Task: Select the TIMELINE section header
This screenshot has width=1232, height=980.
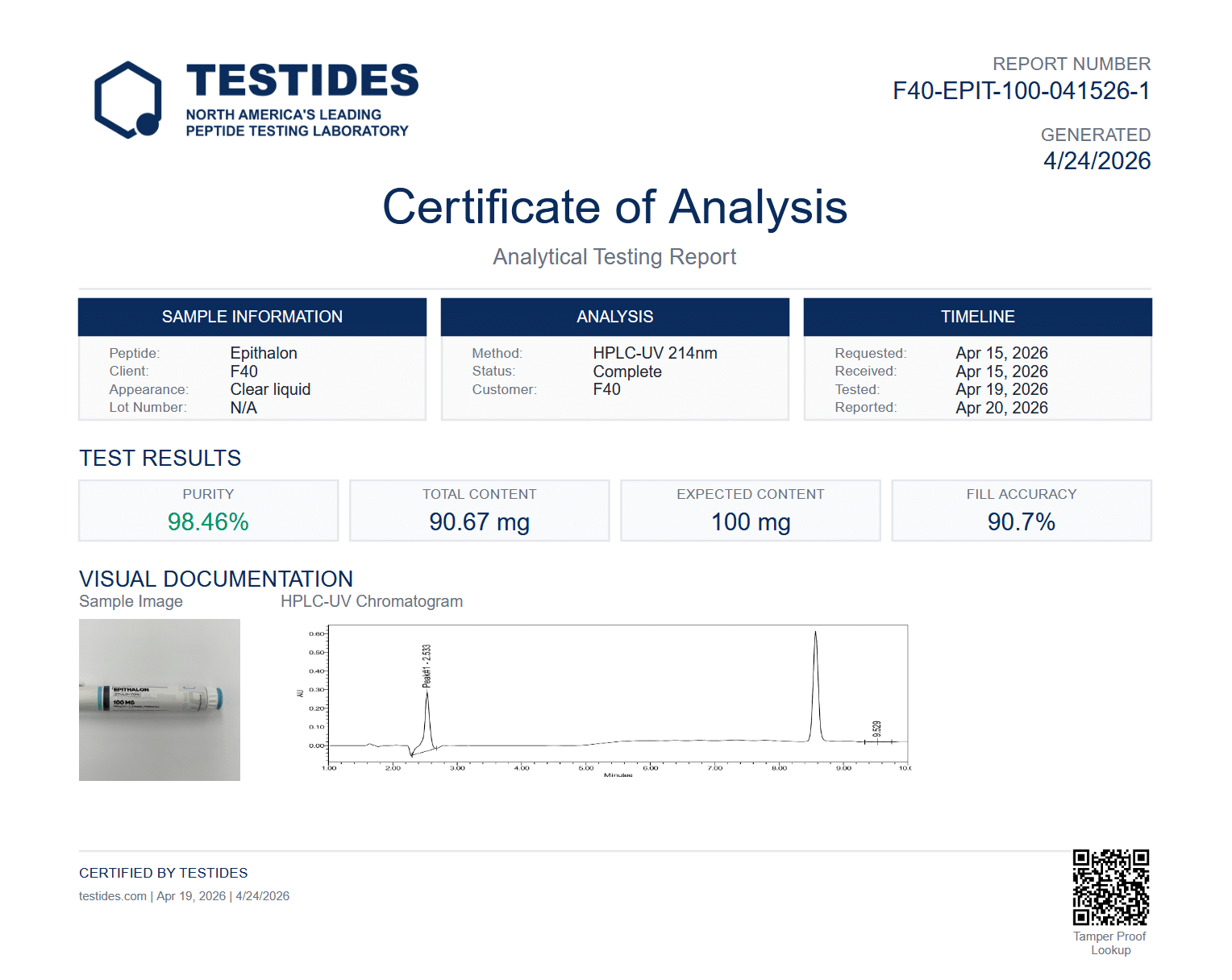Action: click(x=977, y=317)
